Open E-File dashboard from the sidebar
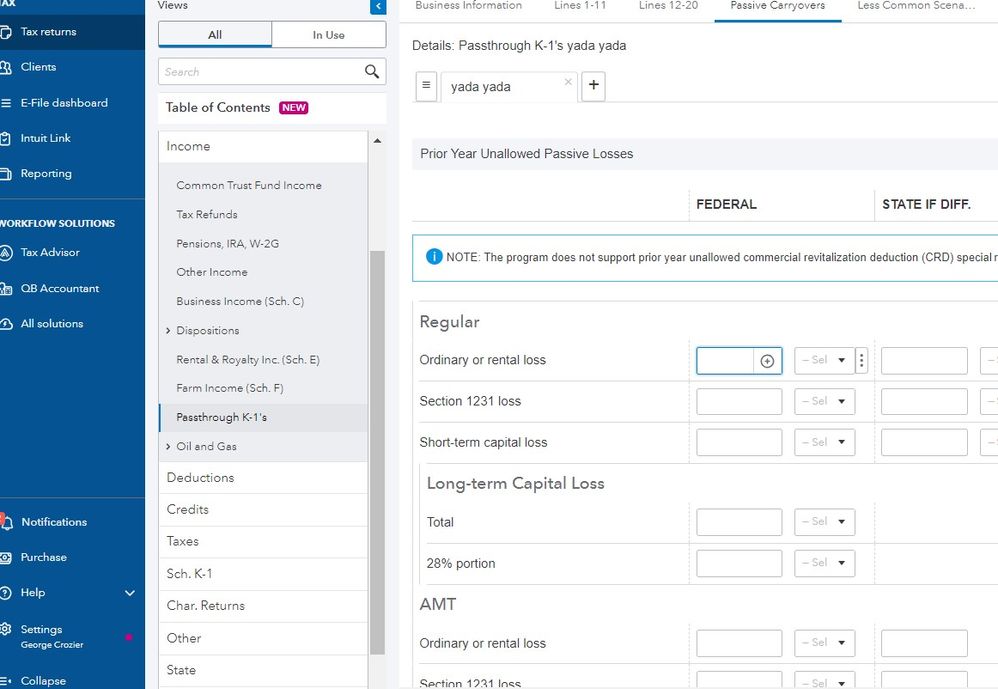Screen dimensions: 998x689 64,103
